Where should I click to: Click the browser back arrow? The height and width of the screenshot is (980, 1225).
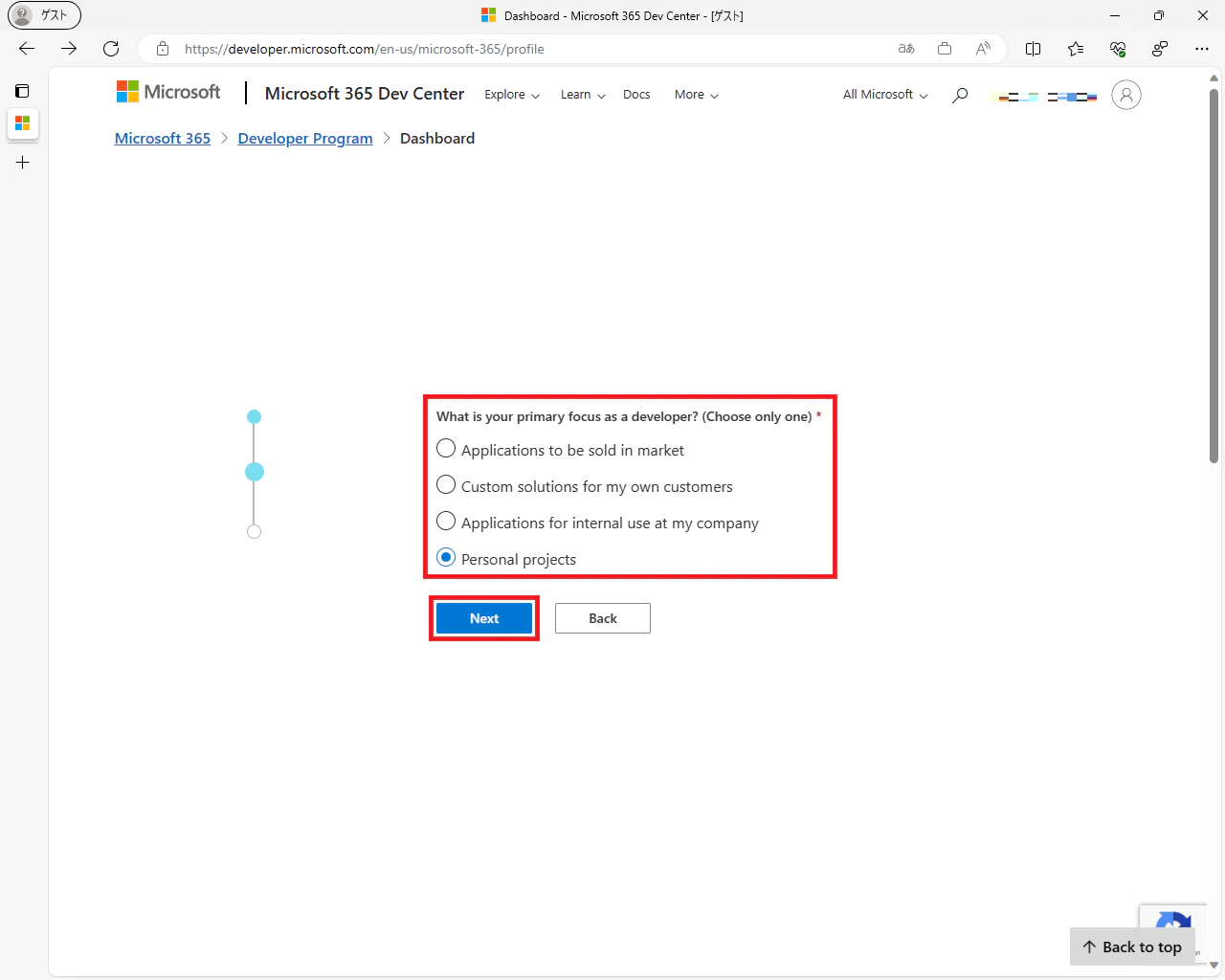[27, 49]
